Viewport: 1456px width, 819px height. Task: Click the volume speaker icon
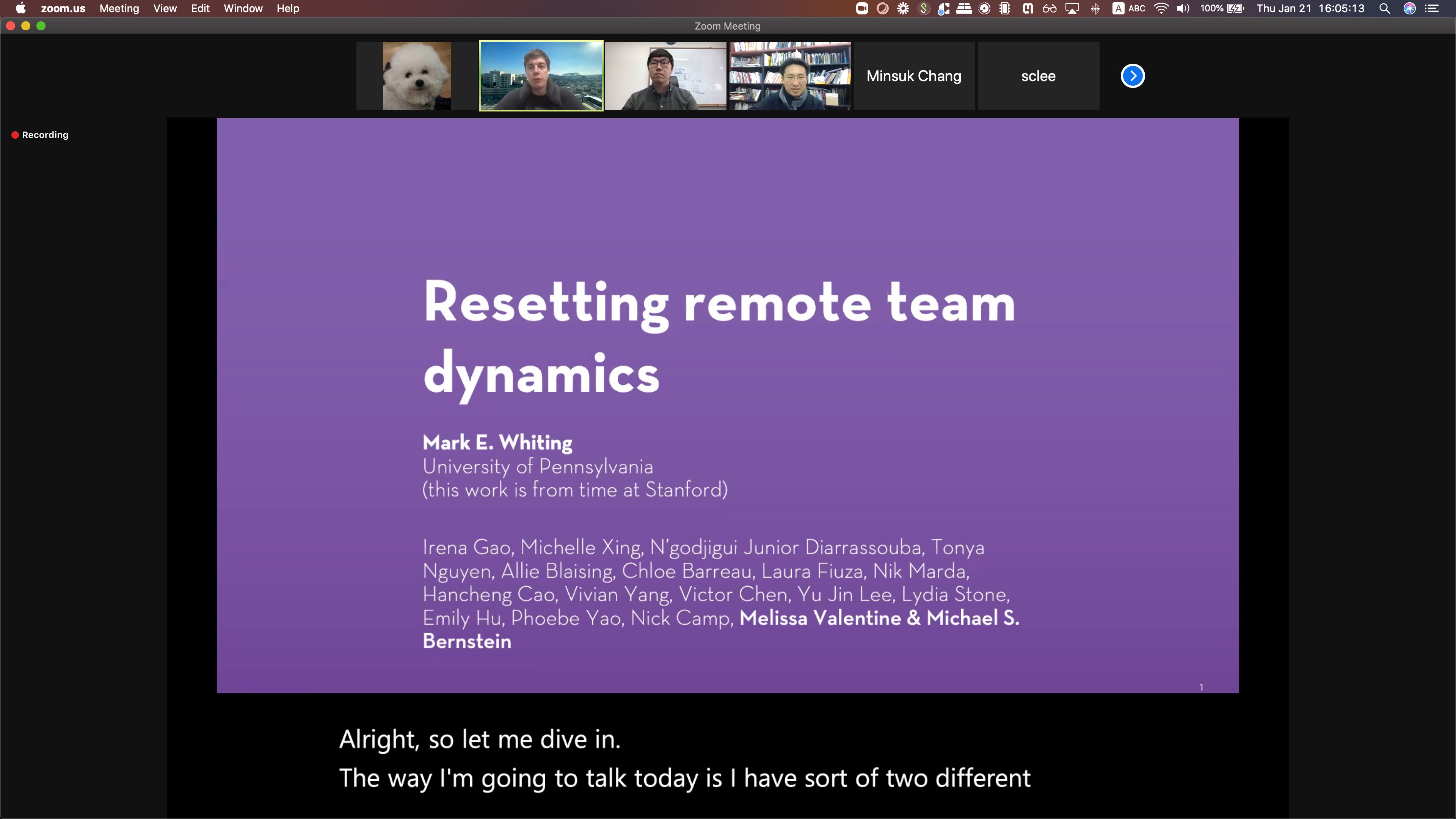coord(1183,8)
